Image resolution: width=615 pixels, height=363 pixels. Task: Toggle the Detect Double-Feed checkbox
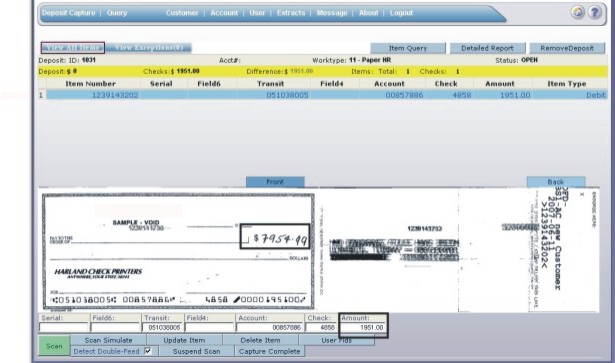point(148,351)
